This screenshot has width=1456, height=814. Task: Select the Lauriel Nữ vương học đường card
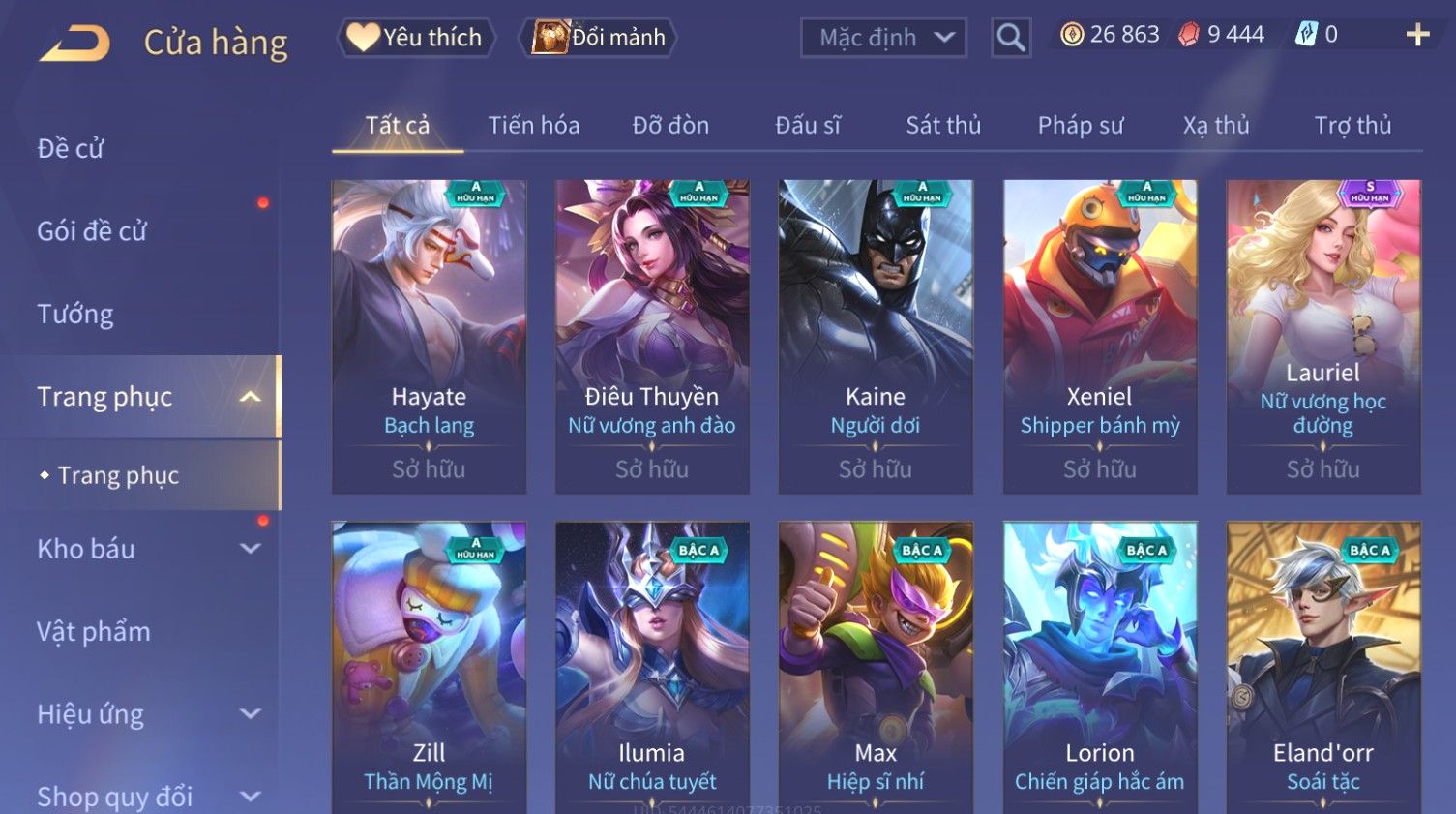[x=1323, y=337]
